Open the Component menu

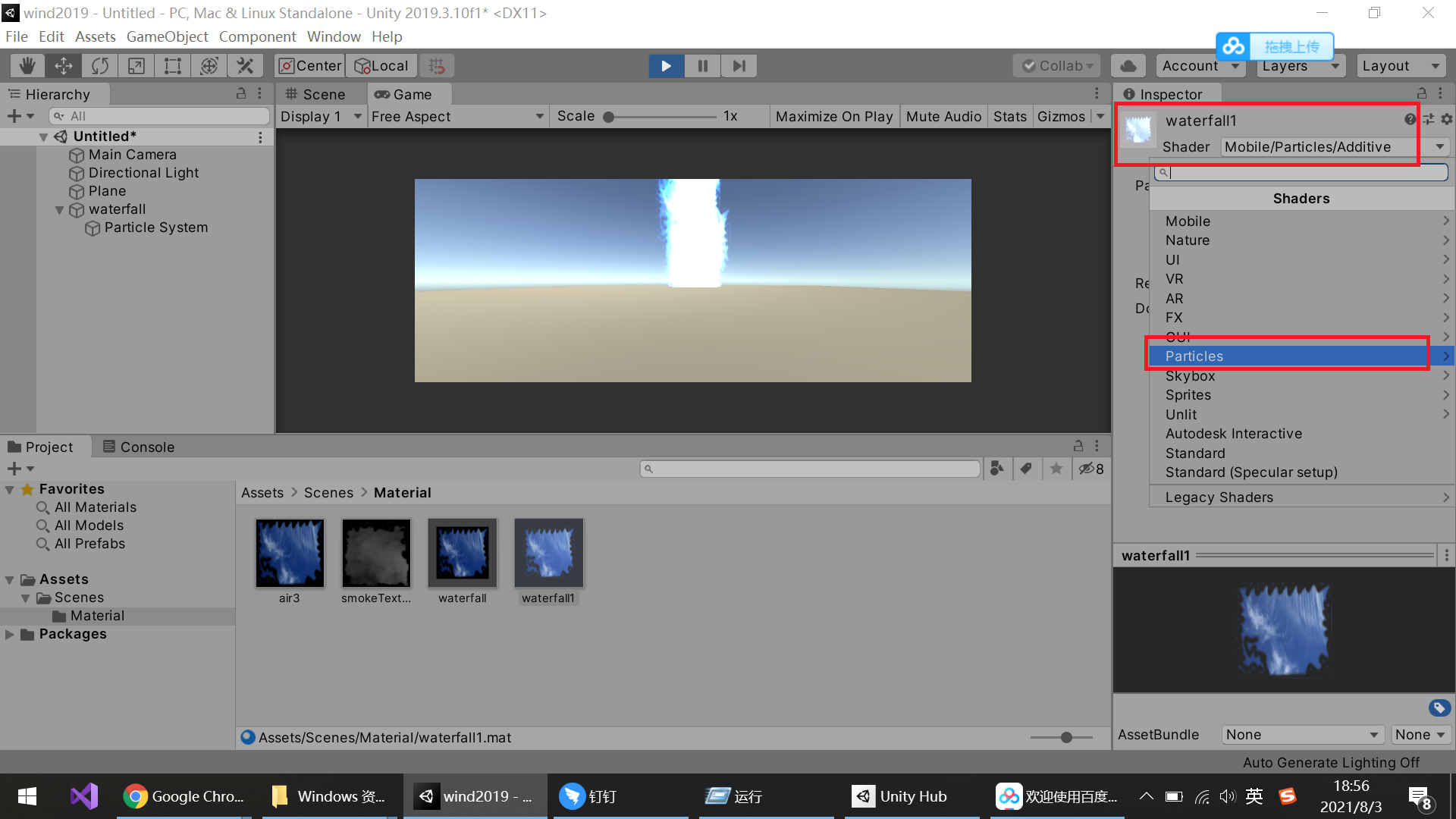tap(257, 36)
